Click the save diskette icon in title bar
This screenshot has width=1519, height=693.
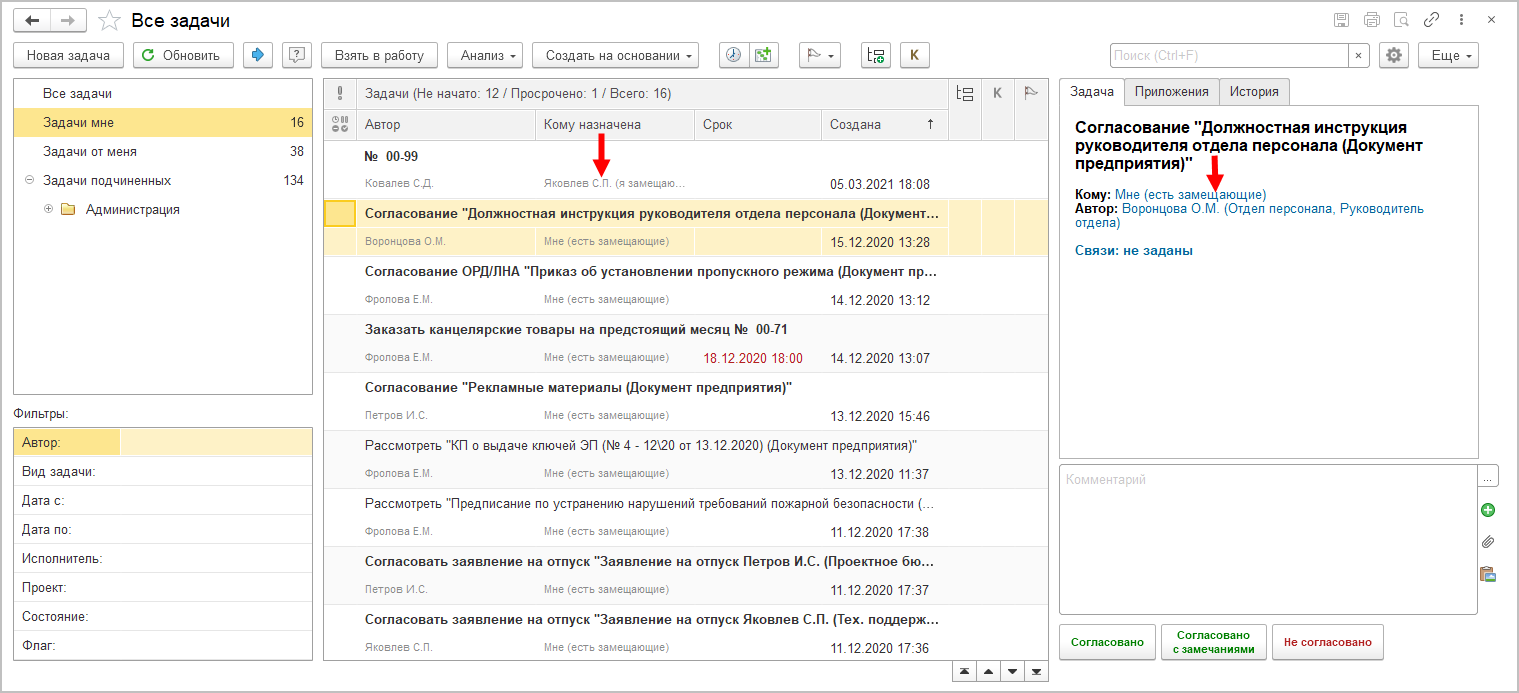pyautogui.click(x=1342, y=20)
